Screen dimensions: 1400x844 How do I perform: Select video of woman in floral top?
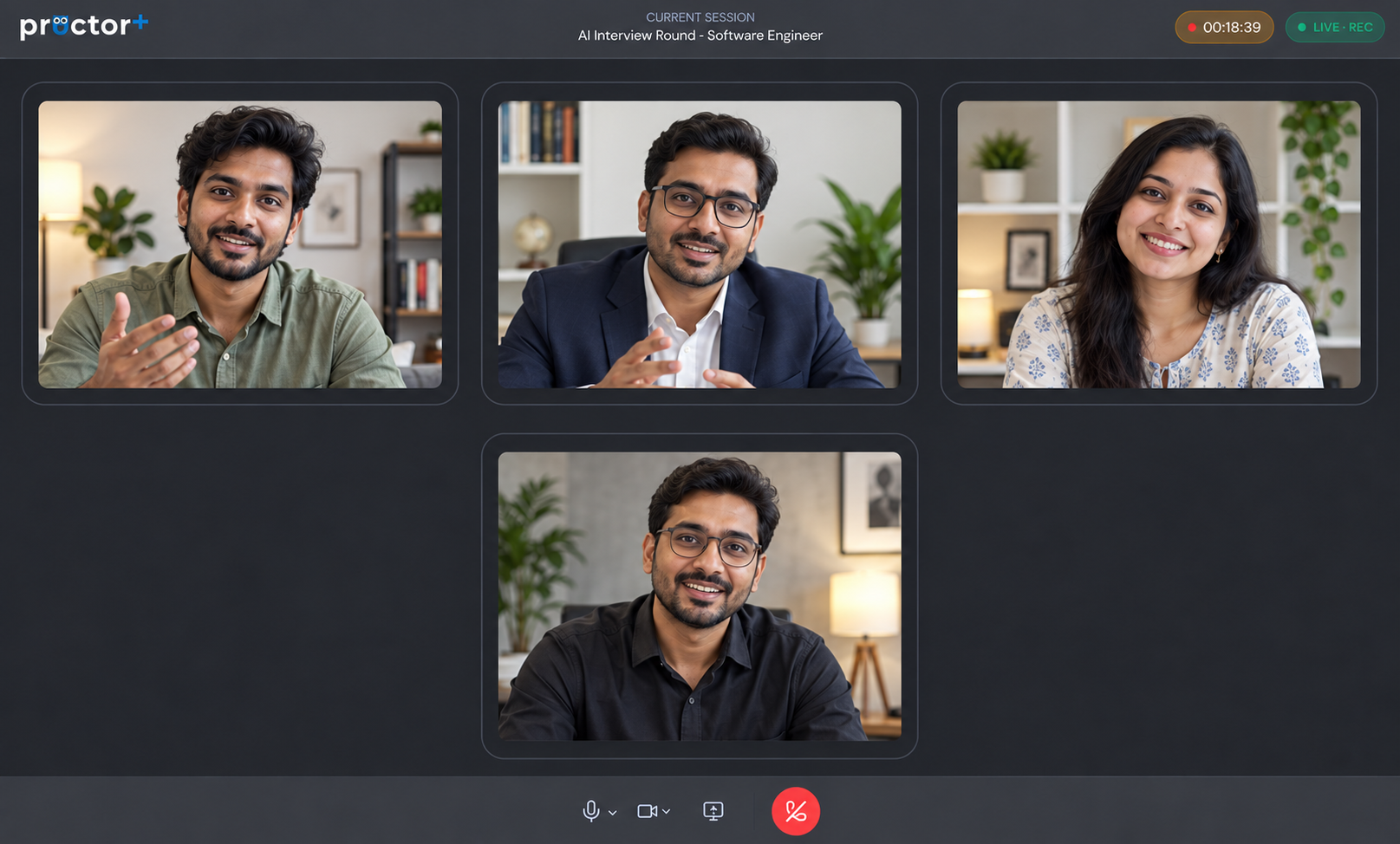point(1159,244)
